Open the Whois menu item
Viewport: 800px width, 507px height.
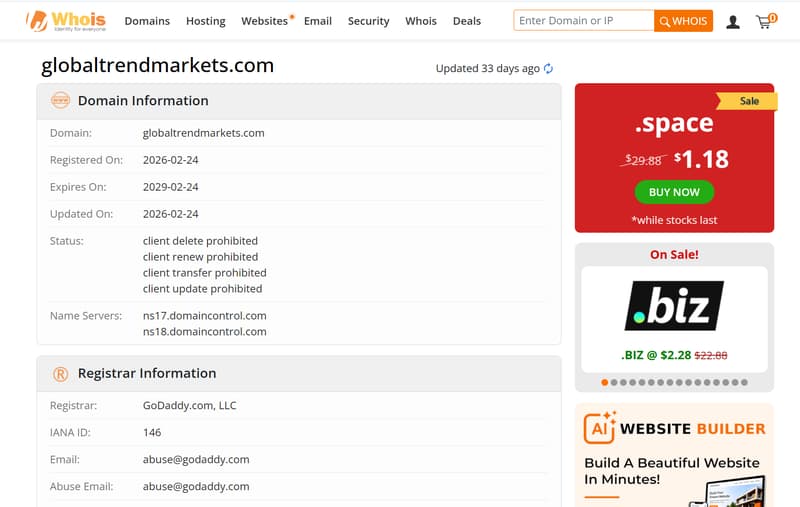[421, 21]
